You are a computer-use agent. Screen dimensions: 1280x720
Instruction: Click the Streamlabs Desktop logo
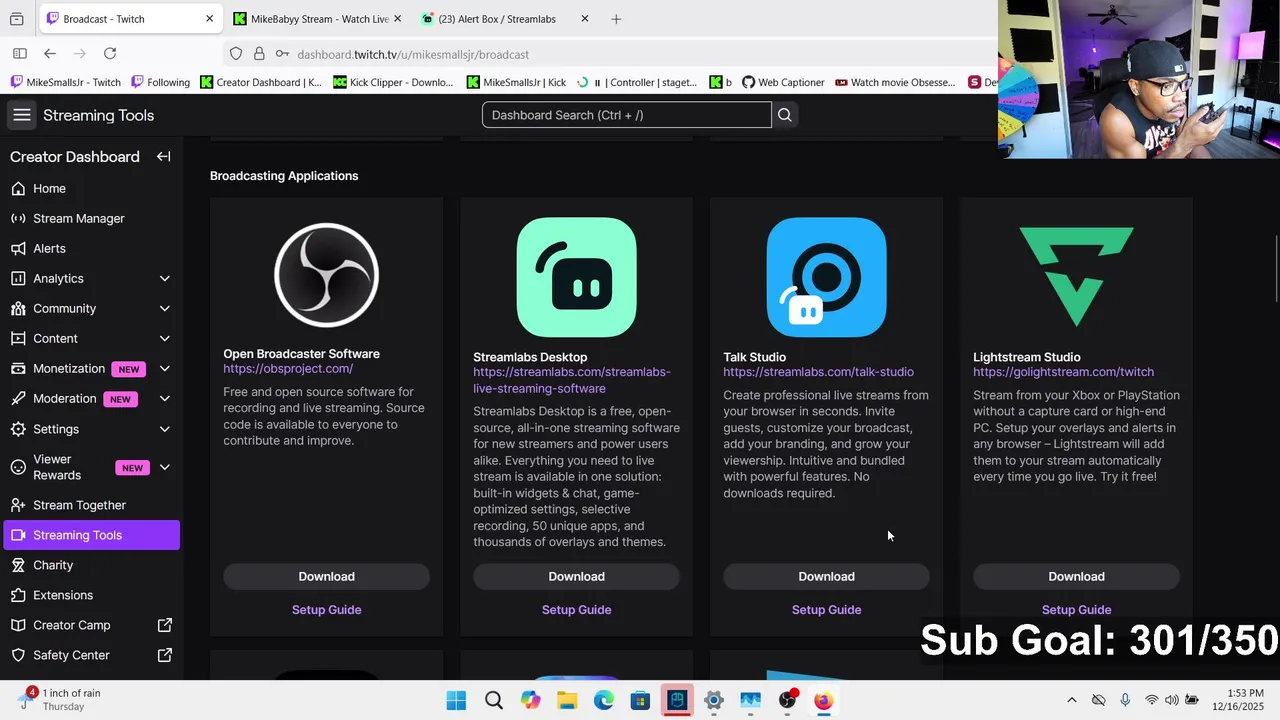(x=576, y=277)
